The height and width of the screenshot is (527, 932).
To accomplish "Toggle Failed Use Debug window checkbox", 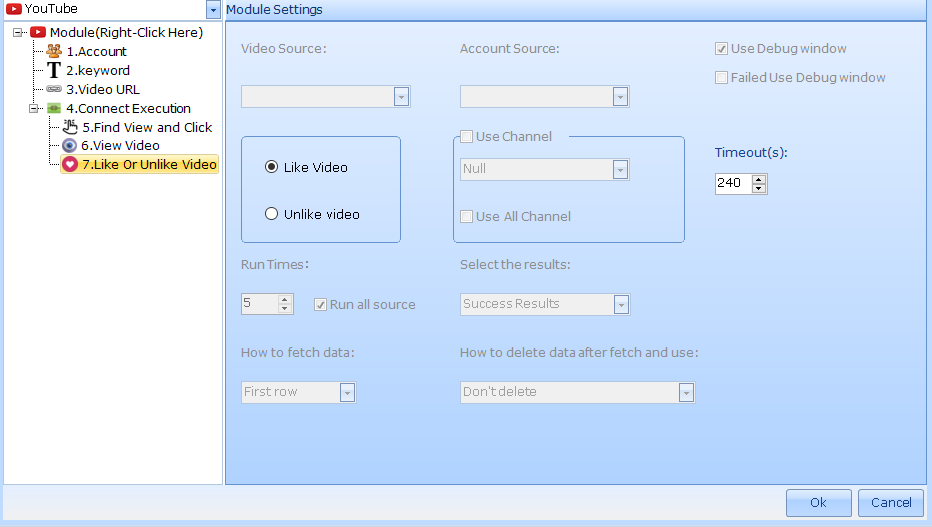I will click(x=721, y=77).
